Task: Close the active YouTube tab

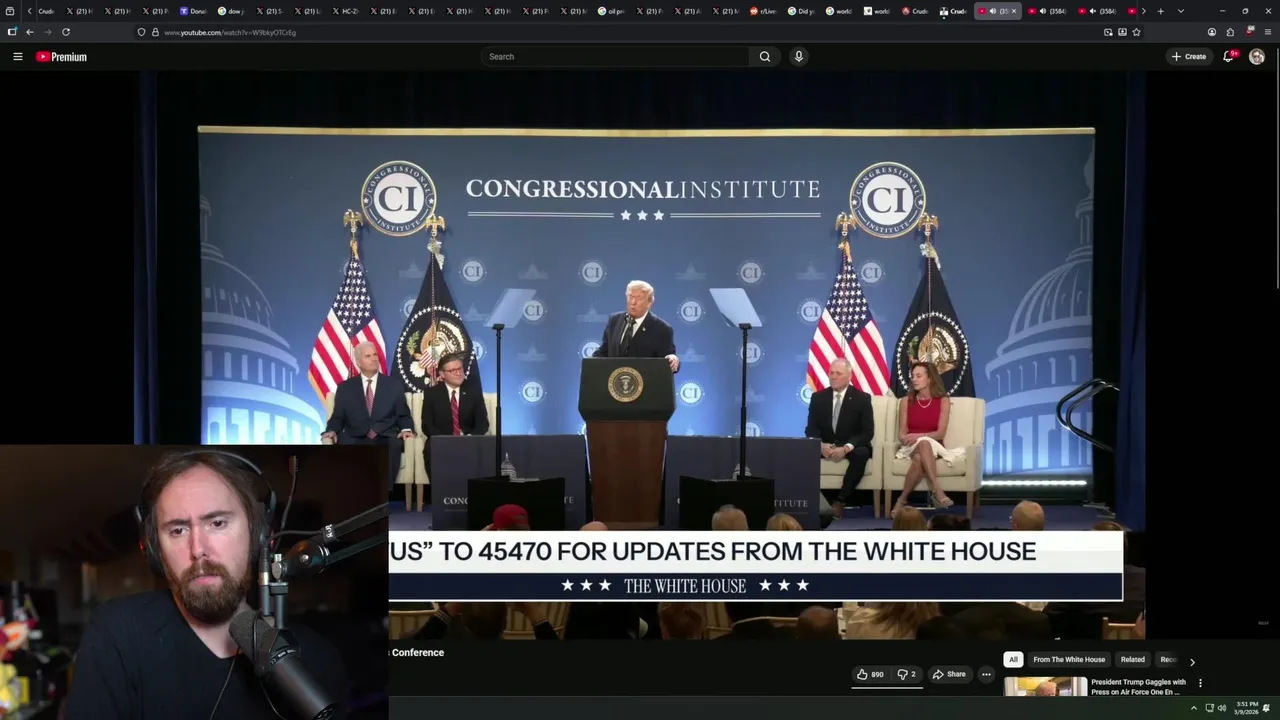Action: click(x=1013, y=11)
